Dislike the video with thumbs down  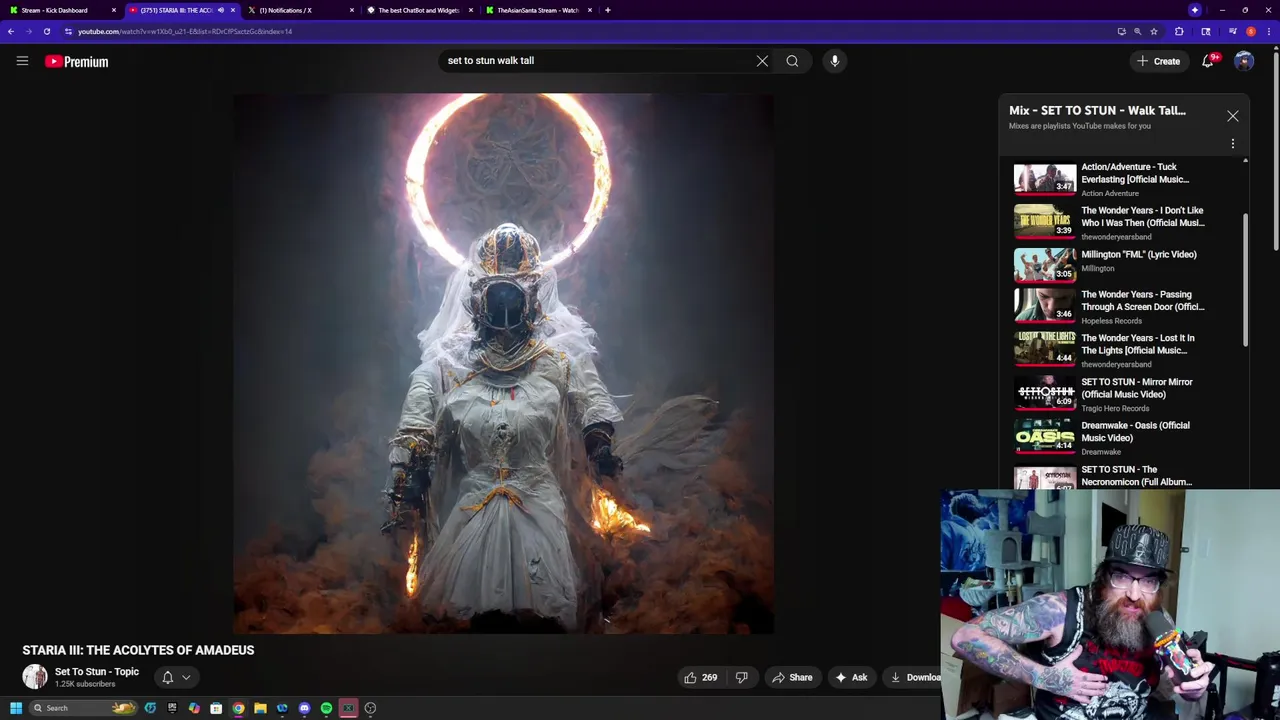coord(741,677)
